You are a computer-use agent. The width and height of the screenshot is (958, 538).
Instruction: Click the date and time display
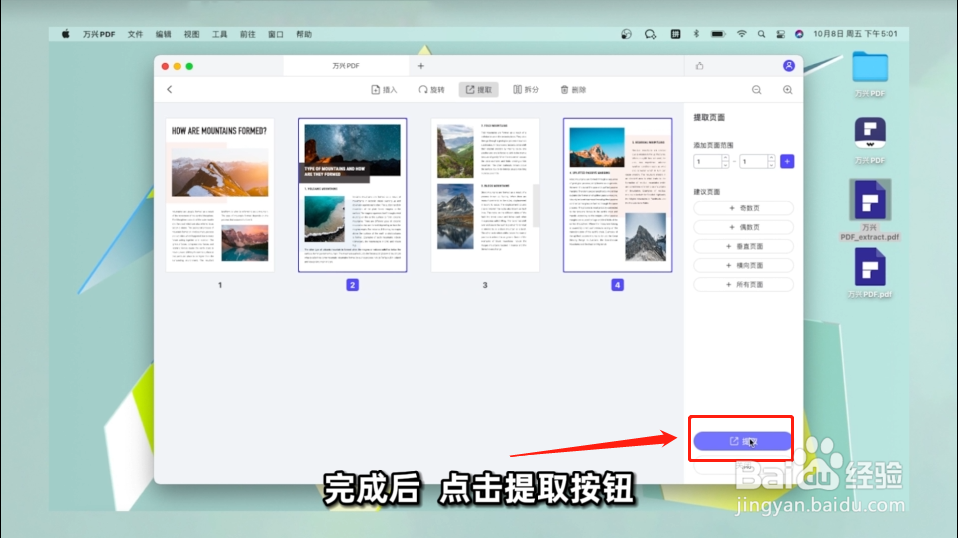(x=855, y=34)
